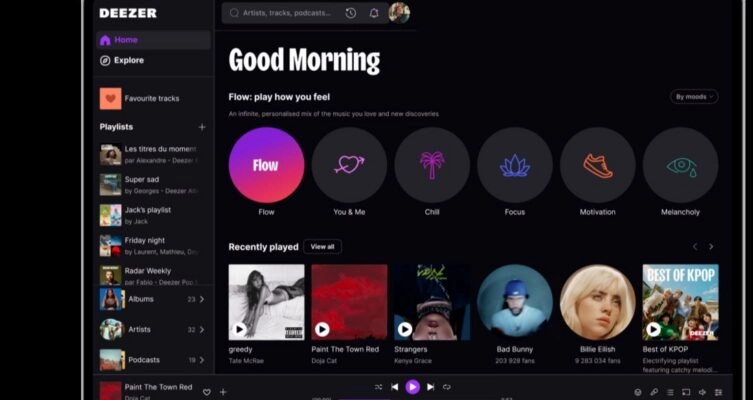Open the audio settings equalizer icon

click(x=718, y=392)
